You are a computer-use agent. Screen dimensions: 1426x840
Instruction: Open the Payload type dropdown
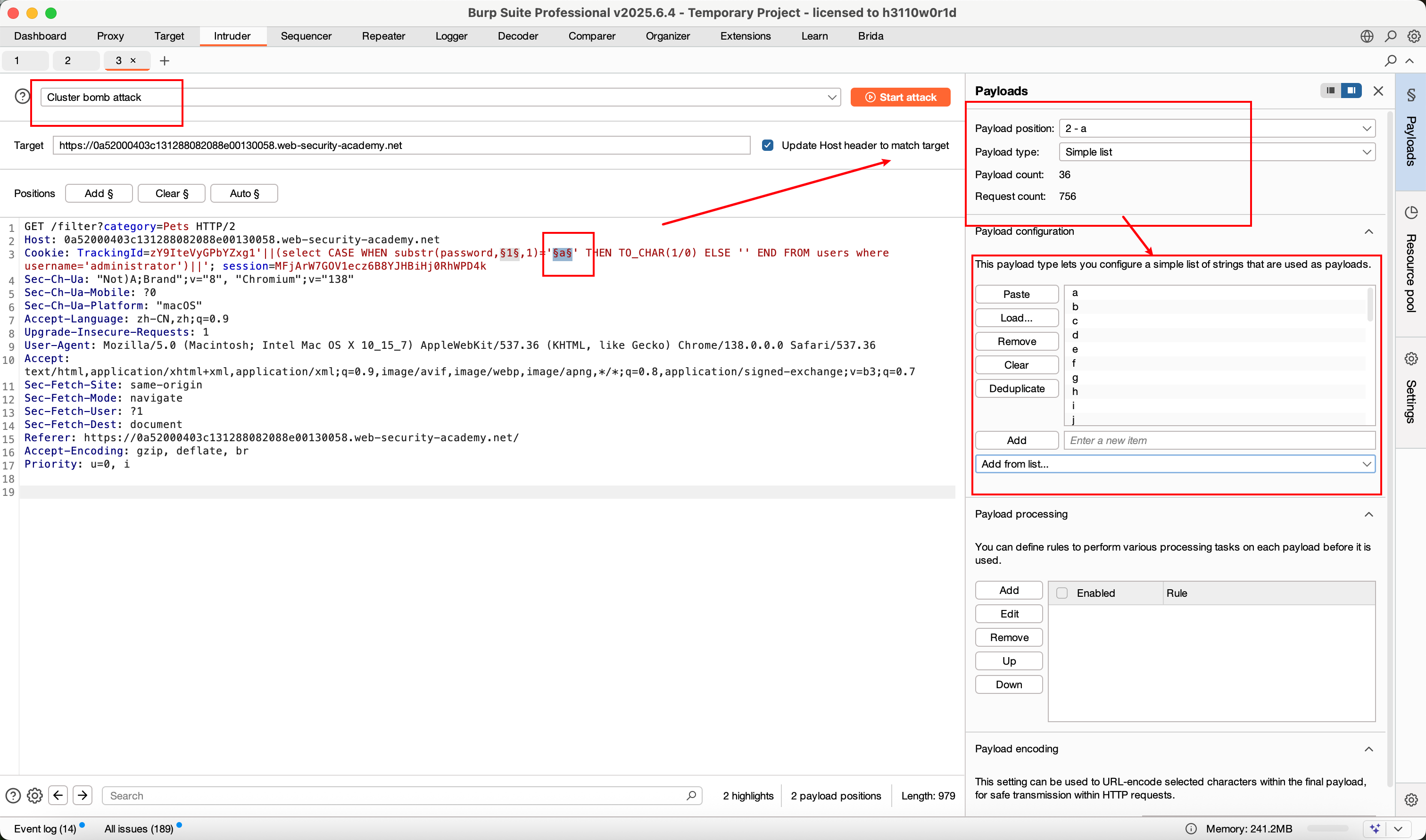click(x=1217, y=152)
